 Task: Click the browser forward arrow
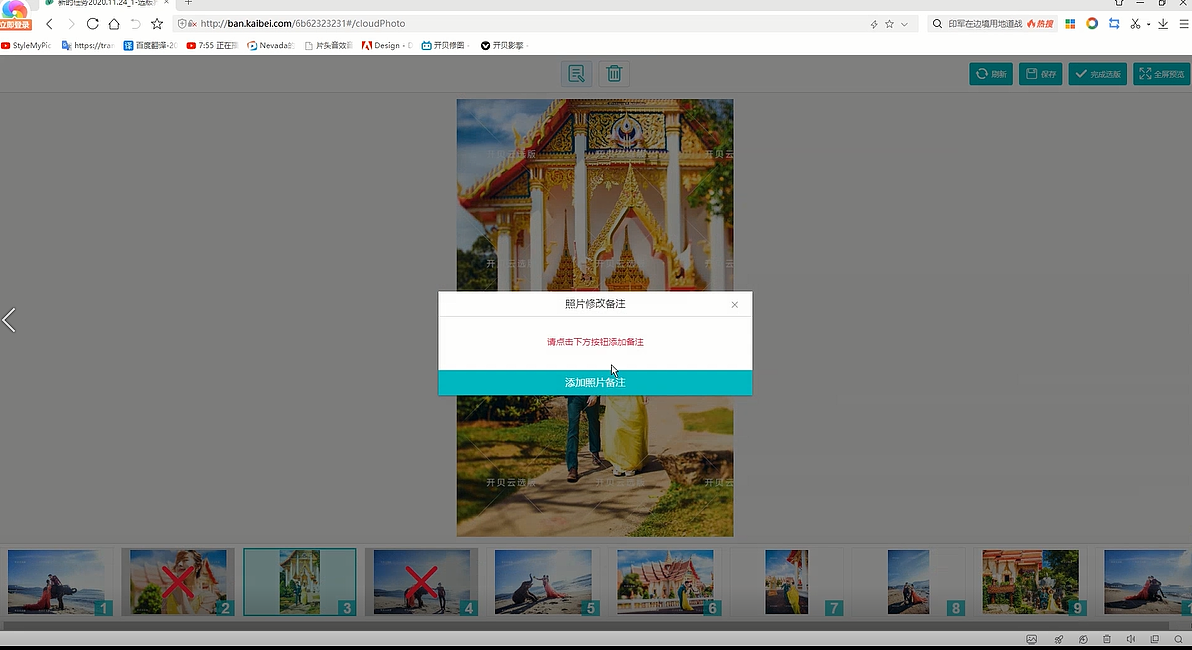pos(71,24)
